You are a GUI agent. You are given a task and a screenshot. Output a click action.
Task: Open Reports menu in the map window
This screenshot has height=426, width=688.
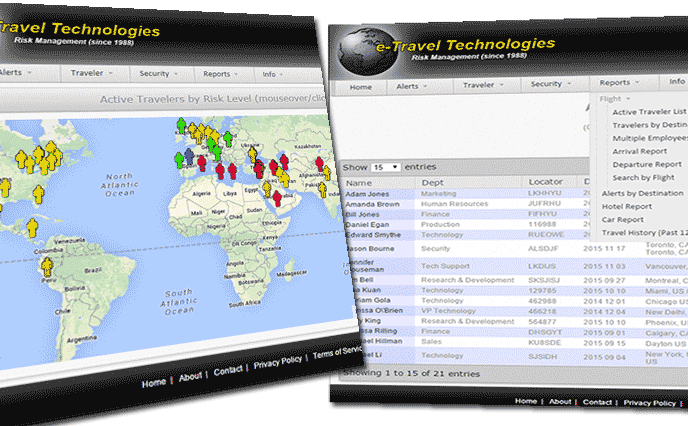[220, 74]
